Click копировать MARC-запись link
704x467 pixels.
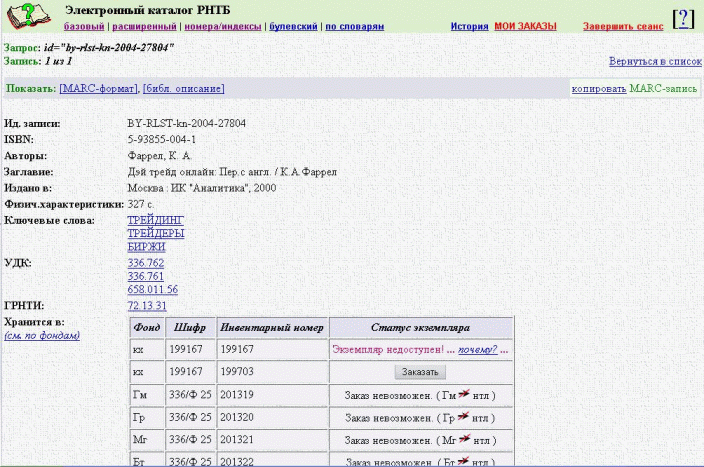pyautogui.click(x=599, y=89)
